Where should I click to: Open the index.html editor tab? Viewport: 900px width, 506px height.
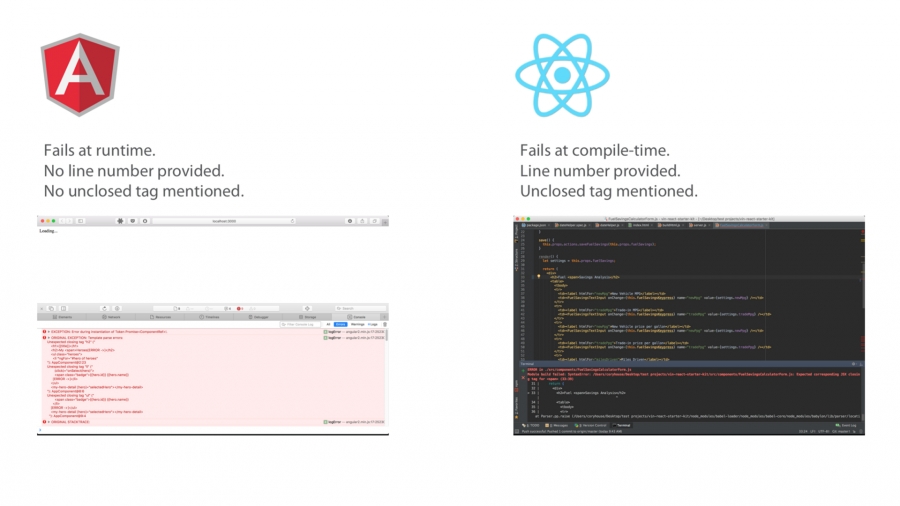pyautogui.click(x=641, y=225)
